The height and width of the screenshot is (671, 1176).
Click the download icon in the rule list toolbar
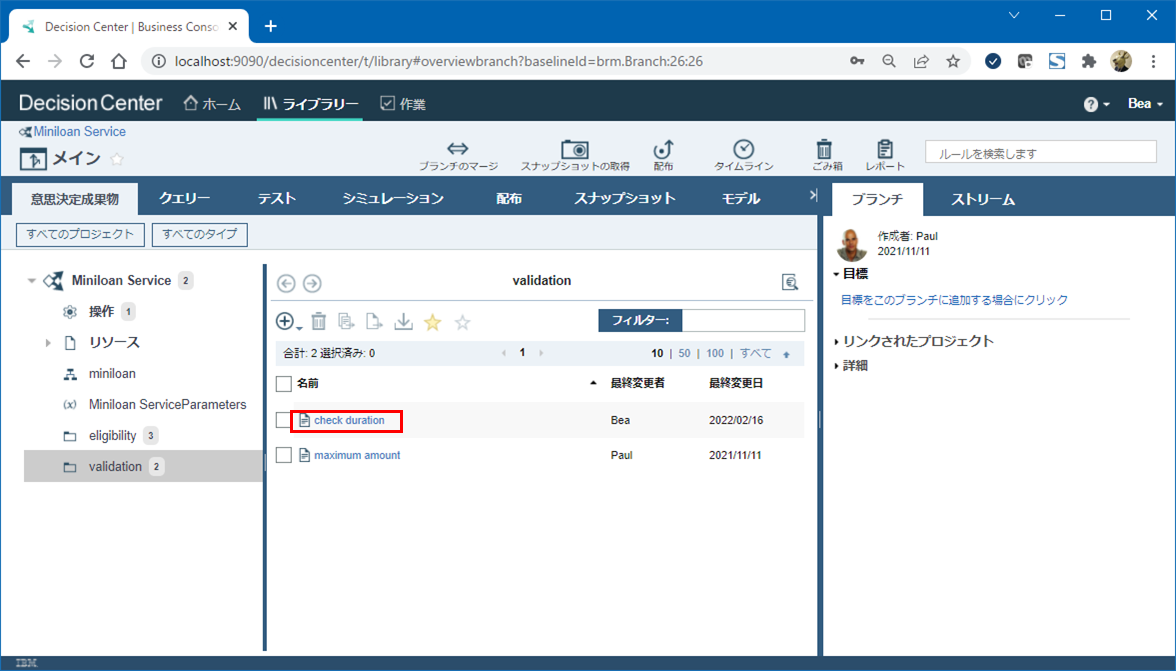404,322
